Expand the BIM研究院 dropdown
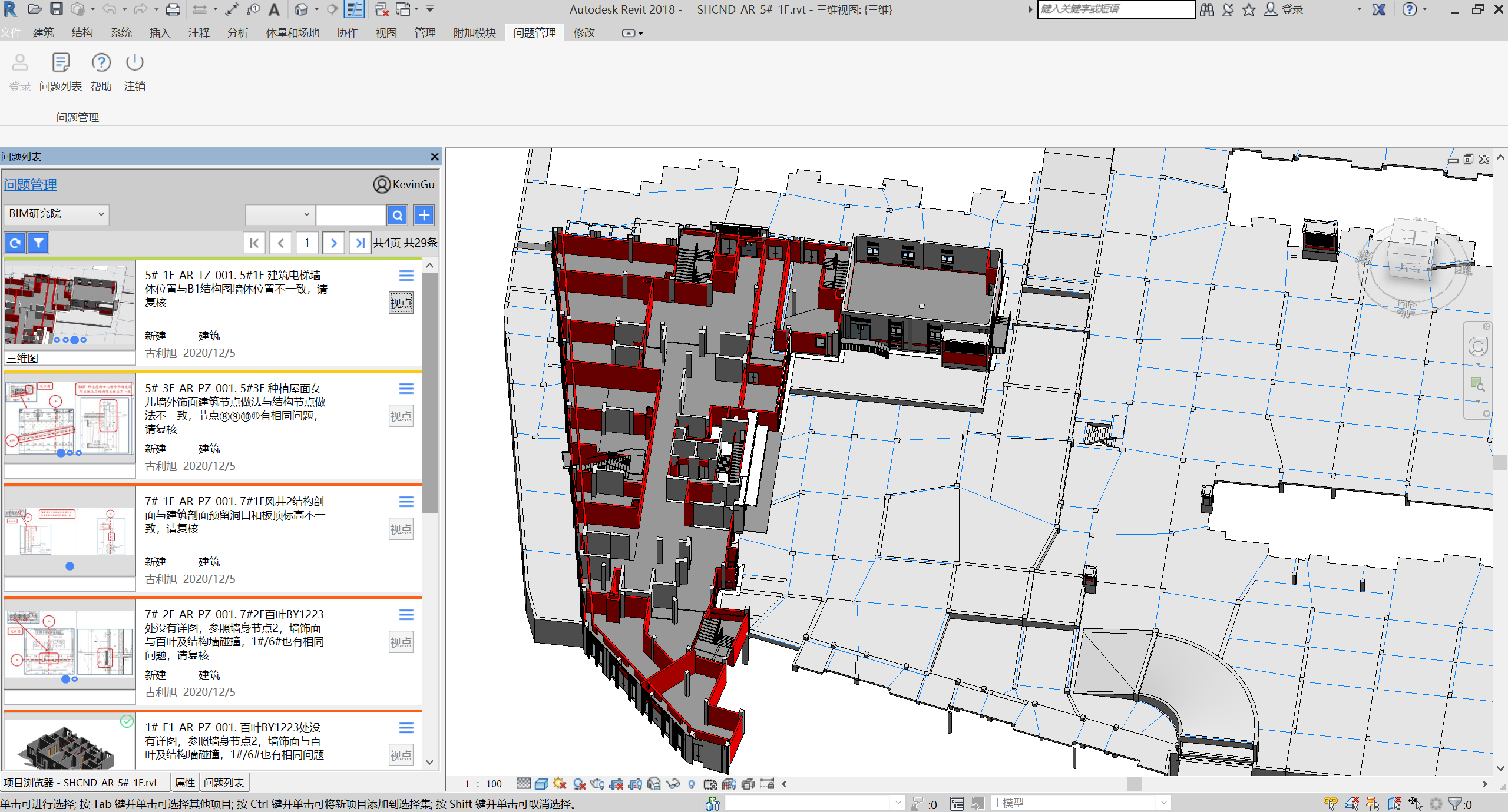1508x812 pixels. [56, 214]
